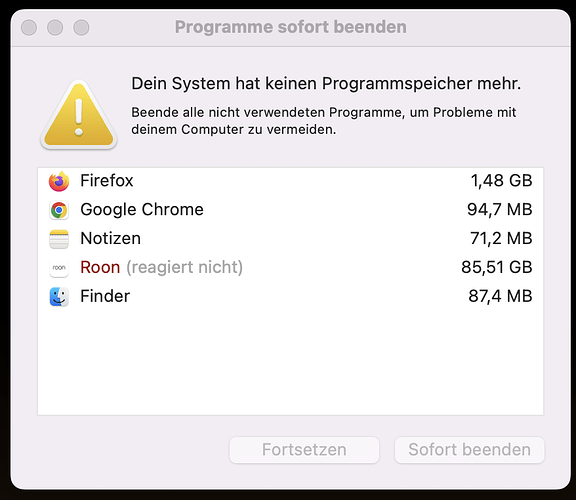This screenshot has height=500, width=576.
Task: Click the Fortsetzen button
Action: click(x=304, y=450)
